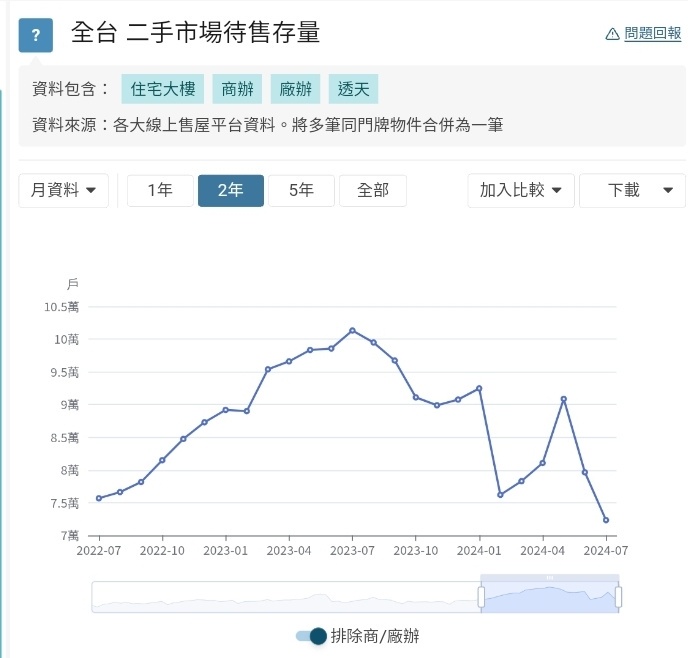
Task: Click the warning triangle icon beside 問題回報
Action: [x=613, y=34]
